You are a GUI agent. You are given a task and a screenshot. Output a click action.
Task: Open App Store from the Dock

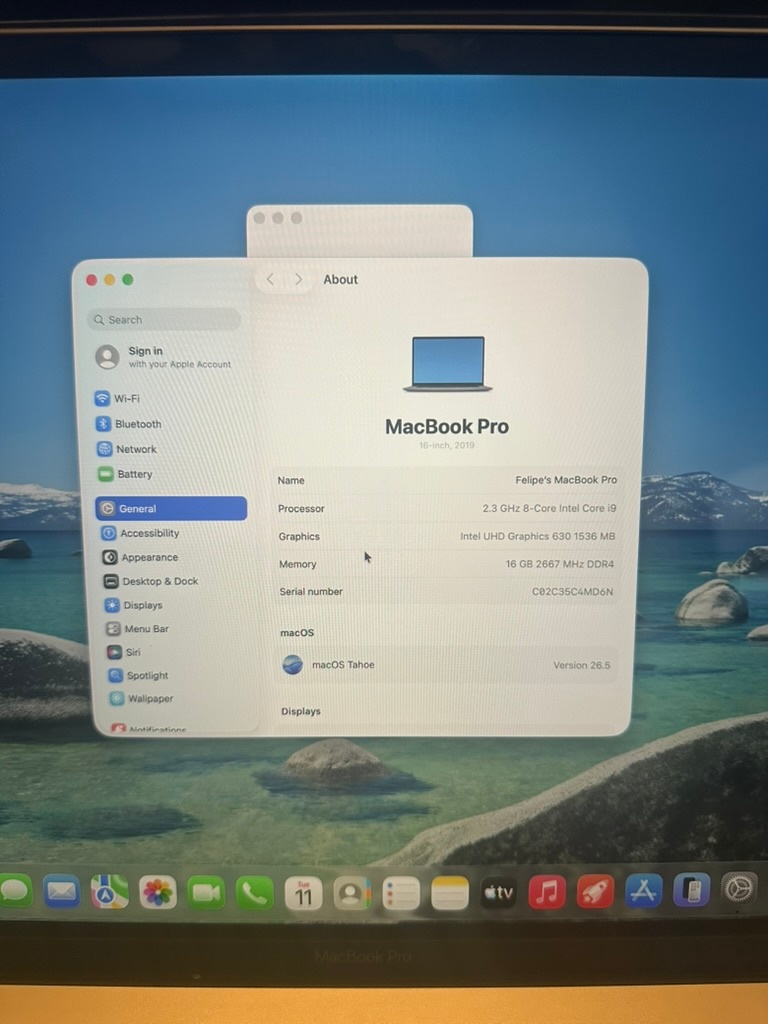point(643,891)
